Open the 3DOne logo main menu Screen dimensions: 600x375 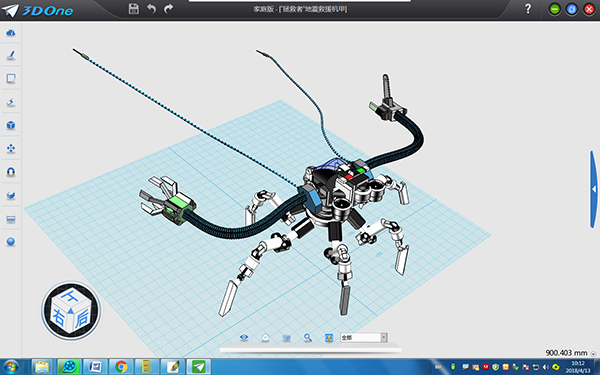point(38,10)
